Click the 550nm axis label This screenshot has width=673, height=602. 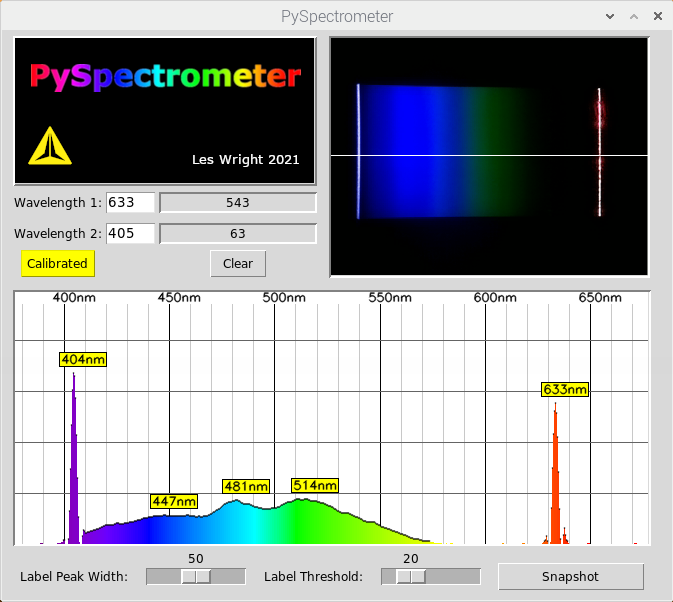tap(390, 297)
